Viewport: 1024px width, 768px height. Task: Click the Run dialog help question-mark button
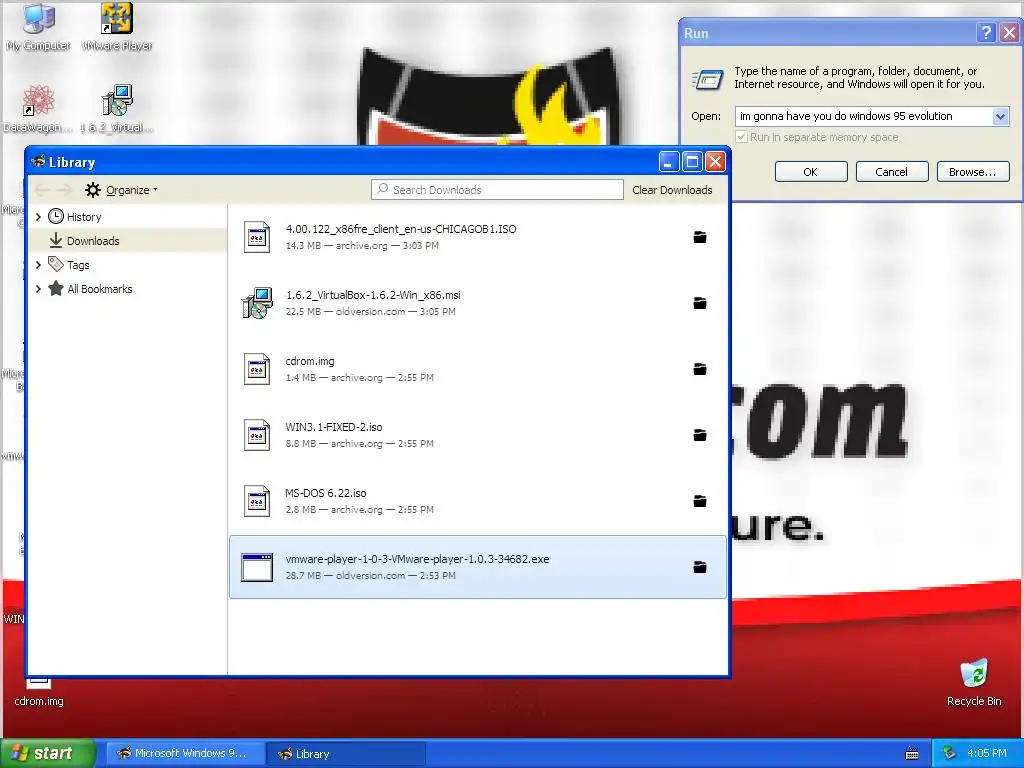tap(986, 33)
